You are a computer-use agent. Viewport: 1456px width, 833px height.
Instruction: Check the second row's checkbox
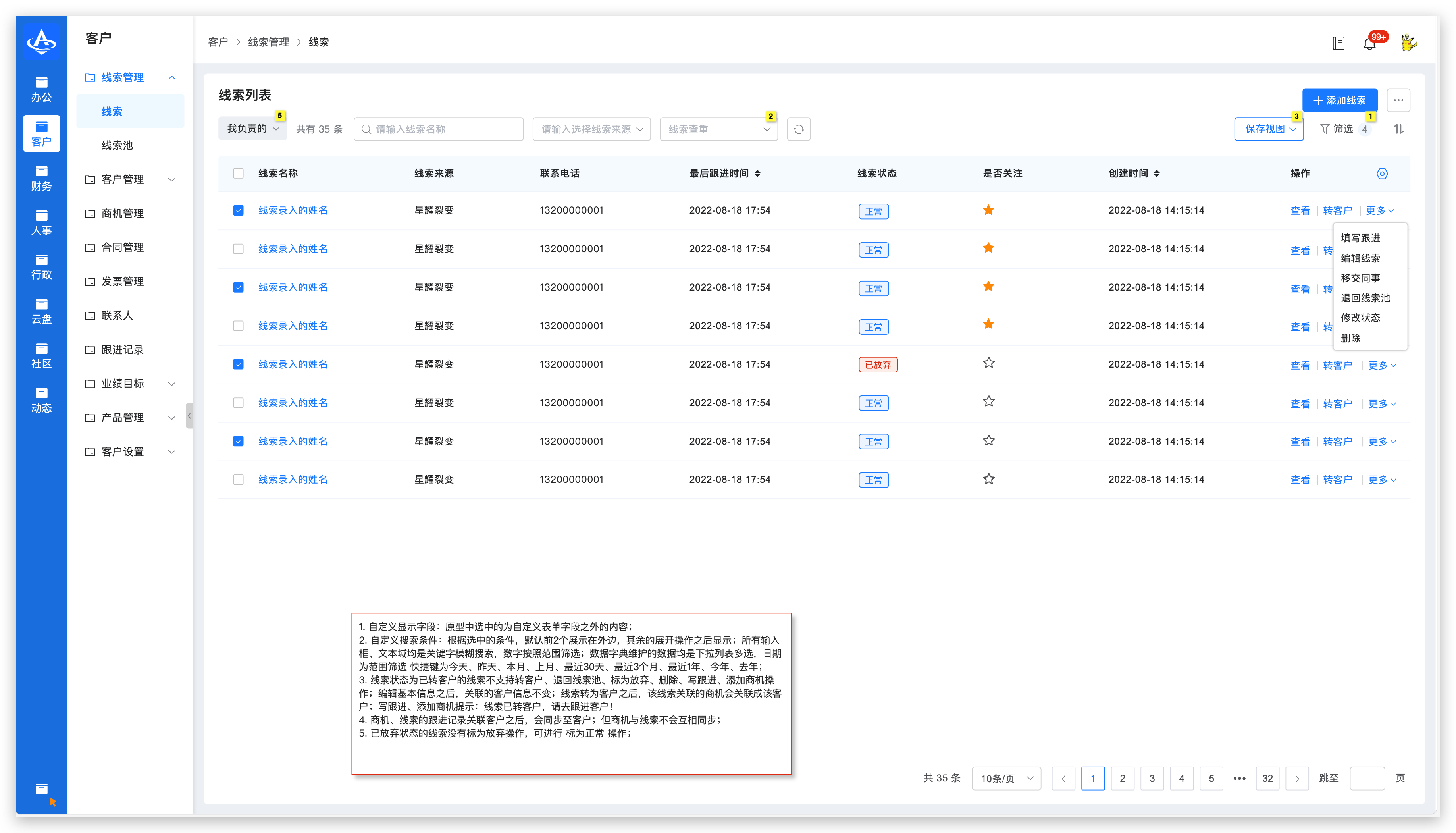point(239,249)
